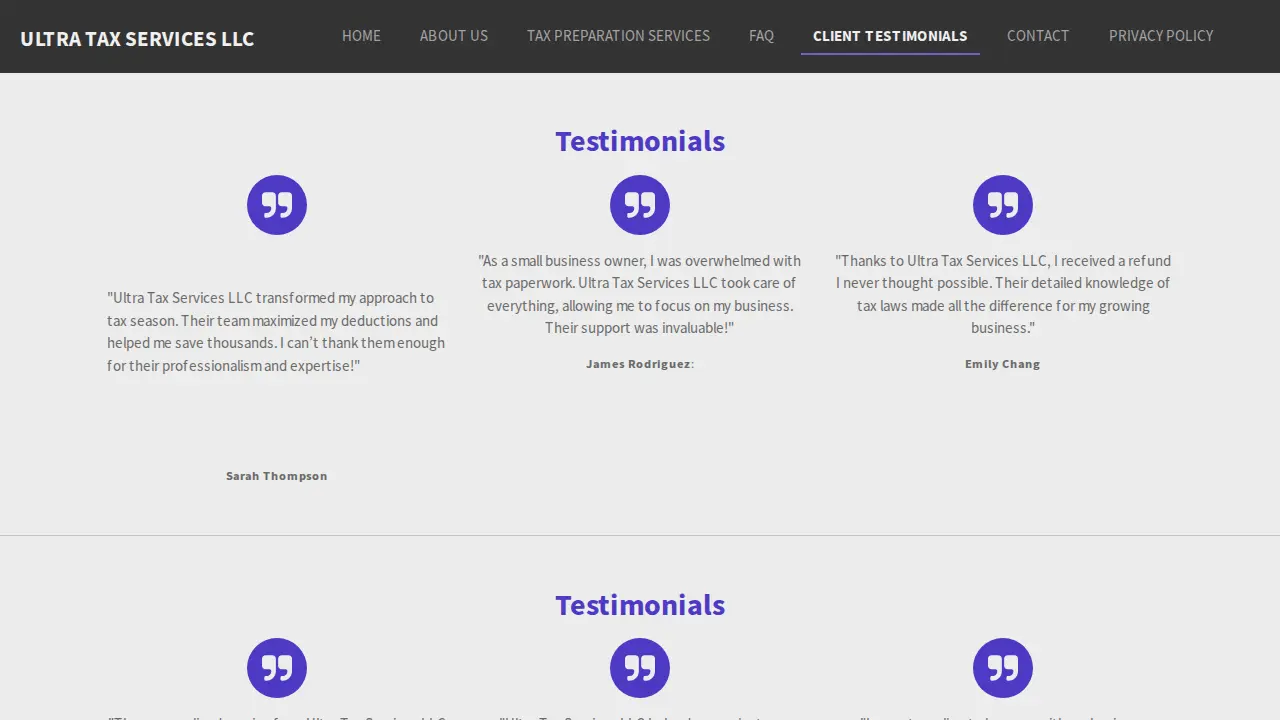Click the quote icon above Sarah Thompson's testimonial
The image size is (1280, 720).
pos(277,205)
